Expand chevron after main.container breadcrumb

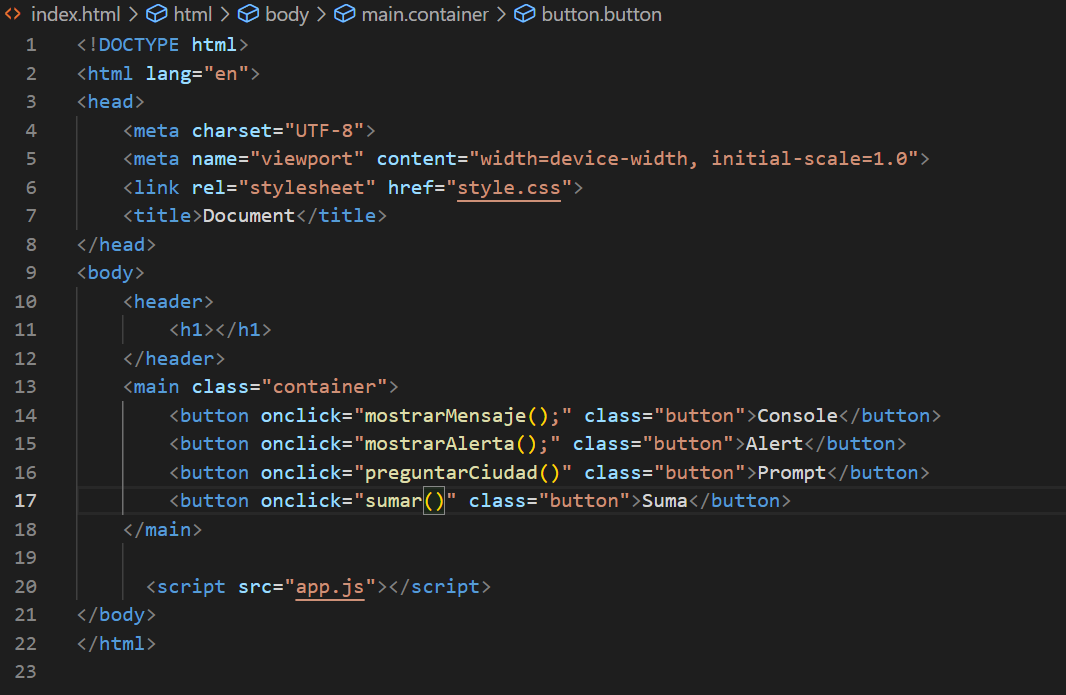[x=501, y=14]
